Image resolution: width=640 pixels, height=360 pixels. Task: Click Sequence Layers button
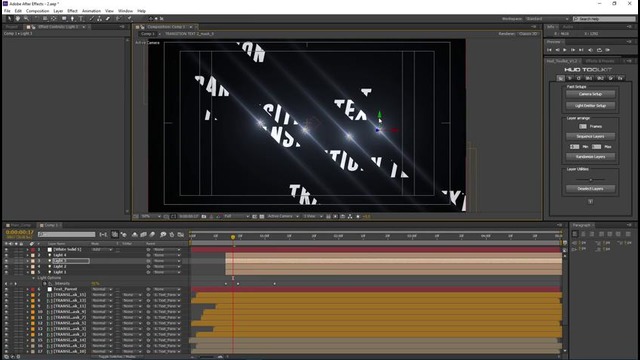coord(590,136)
